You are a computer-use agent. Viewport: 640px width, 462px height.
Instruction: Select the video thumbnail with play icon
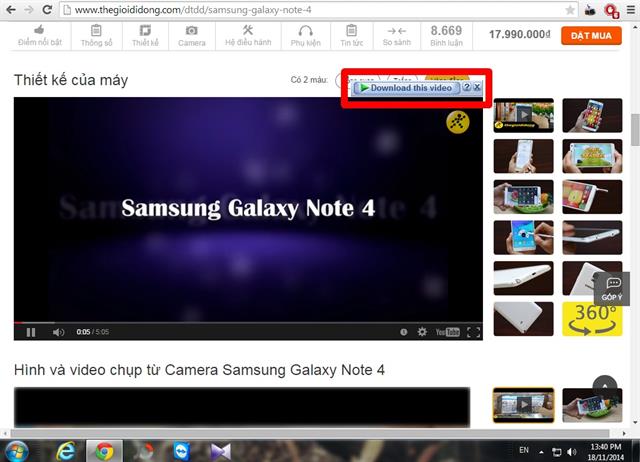524,115
